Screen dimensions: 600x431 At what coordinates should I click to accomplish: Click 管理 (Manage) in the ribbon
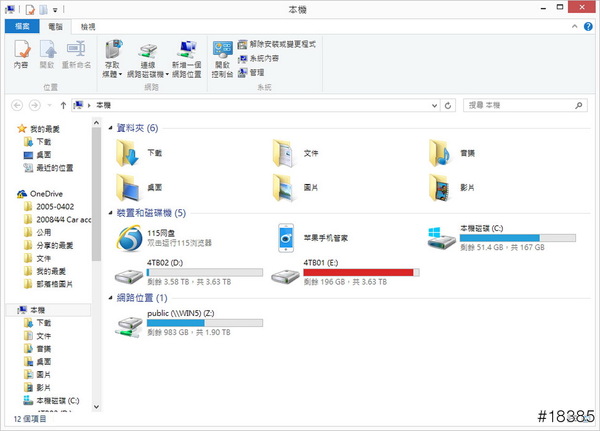251,72
